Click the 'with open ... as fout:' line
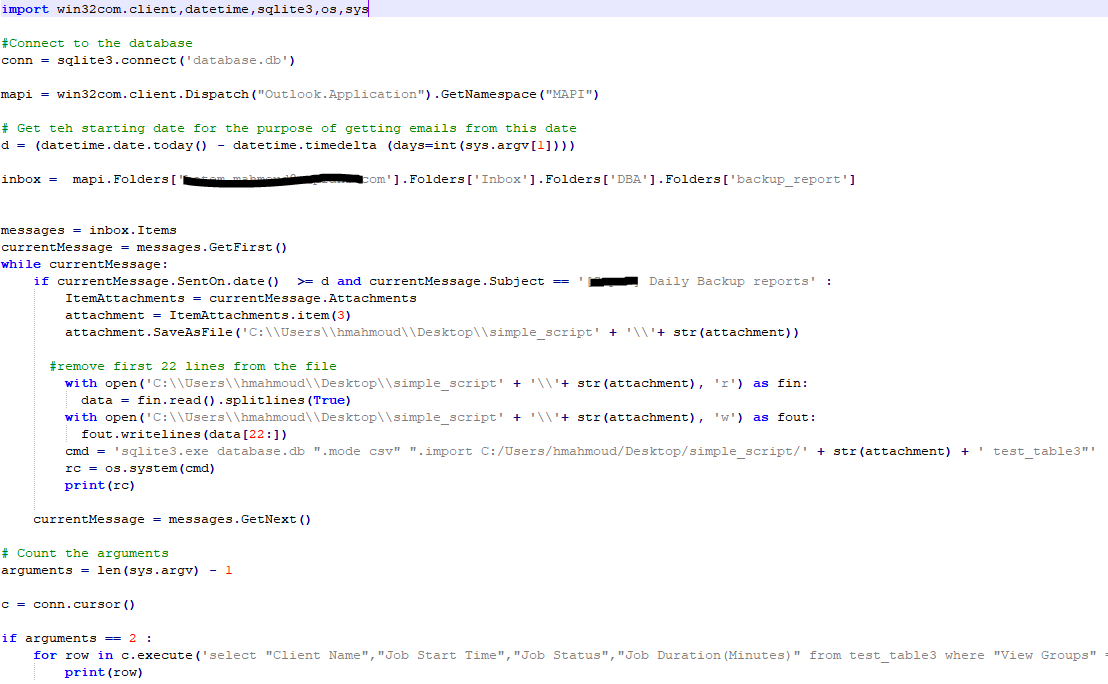This screenshot has height=684, width=1108. pyautogui.click(x=440, y=416)
